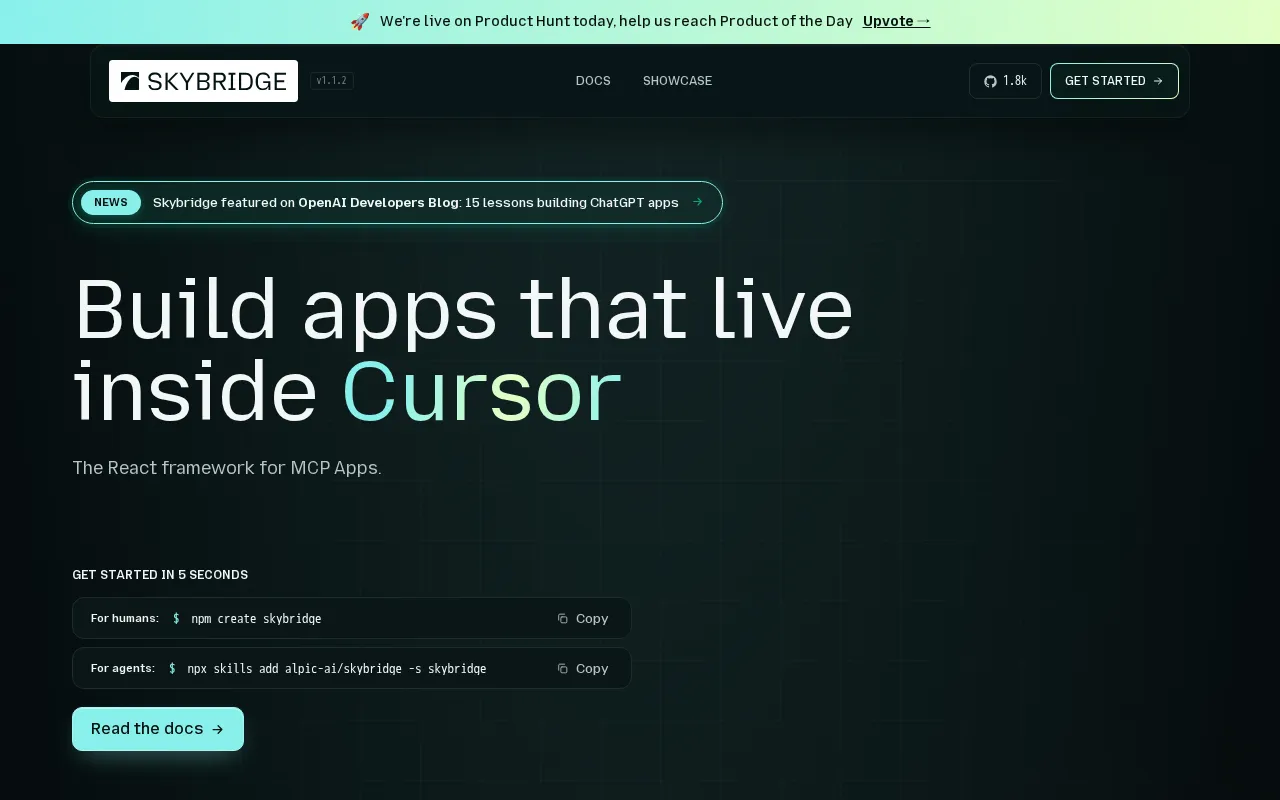
Task: Click 'The React framework for MCP Apps' tagline
Action: [x=227, y=467]
